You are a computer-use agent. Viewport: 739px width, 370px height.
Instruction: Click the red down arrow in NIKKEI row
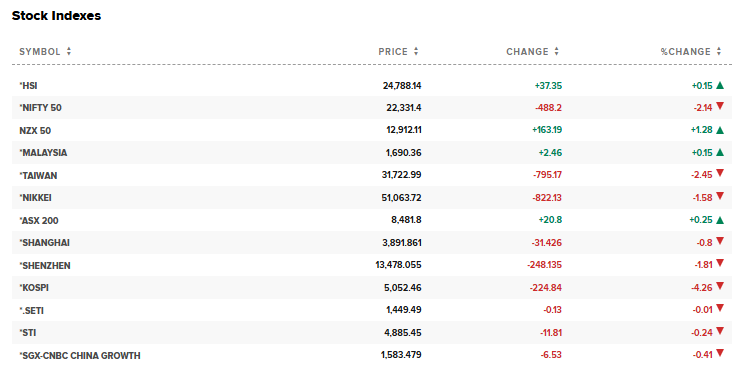[x=720, y=196]
